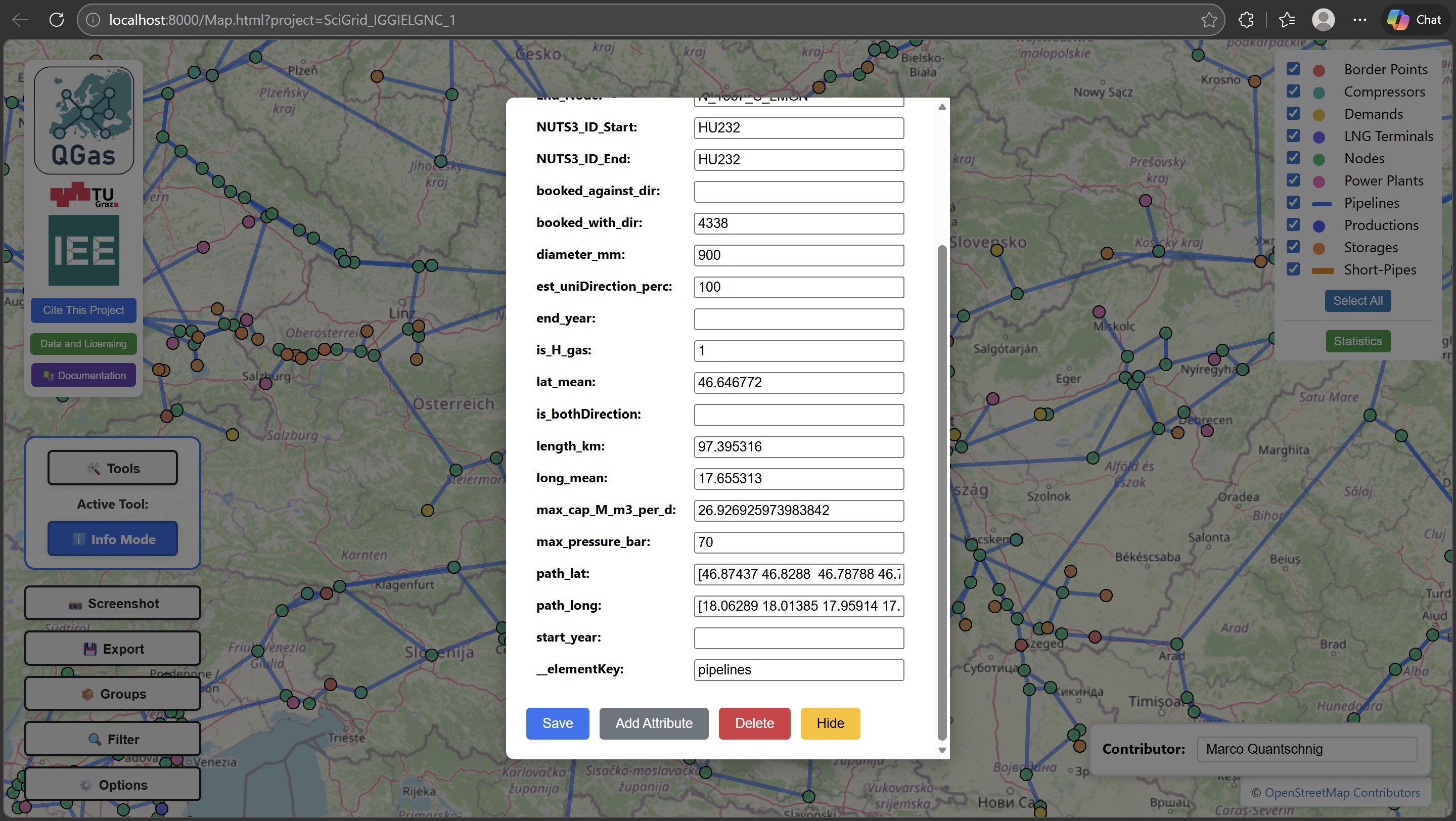Open Copilot Chat panel

coord(1414,20)
